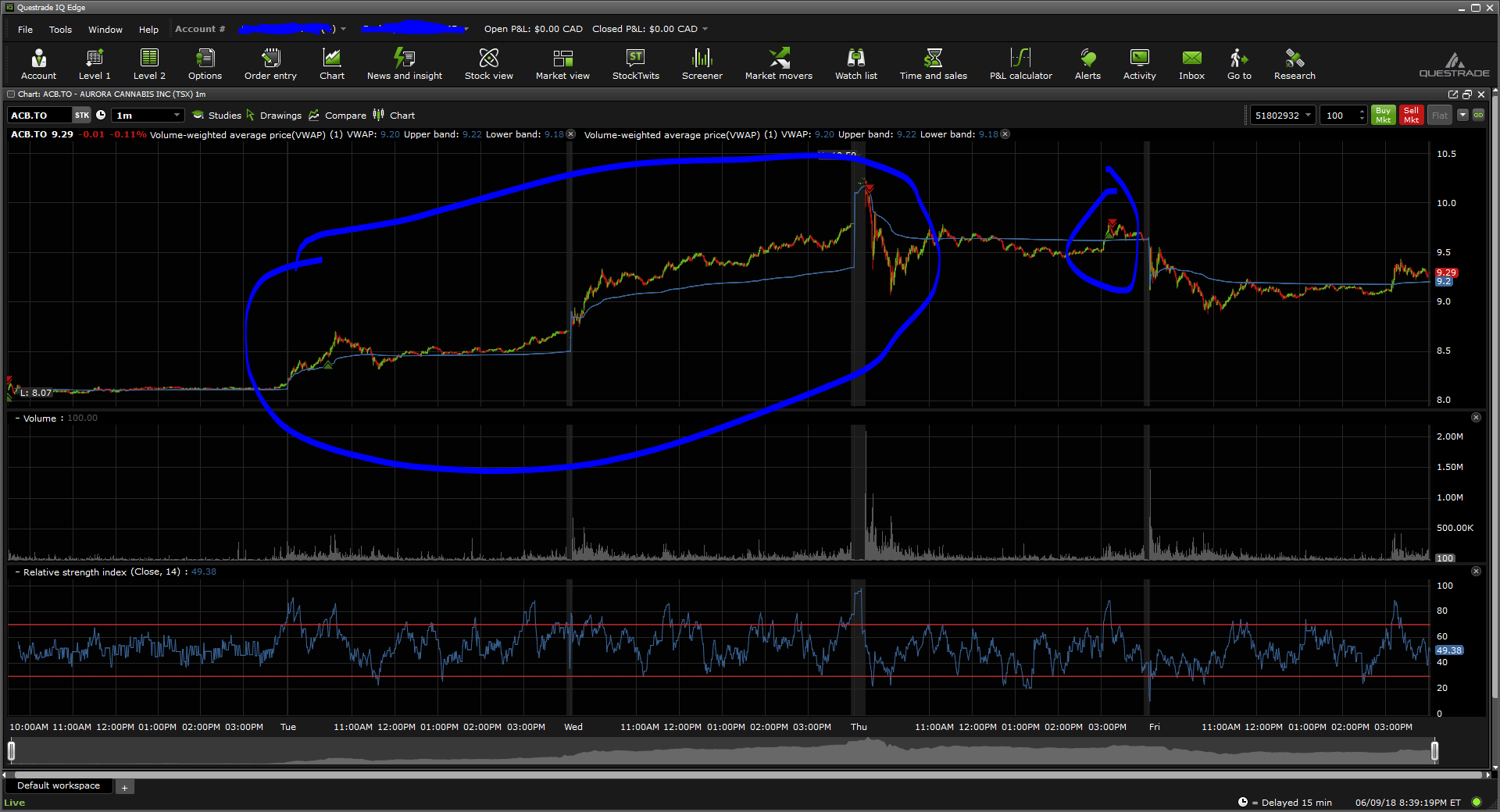Open the Watch list
This screenshot has height=812, width=1500.
click(x=856, y=64)
